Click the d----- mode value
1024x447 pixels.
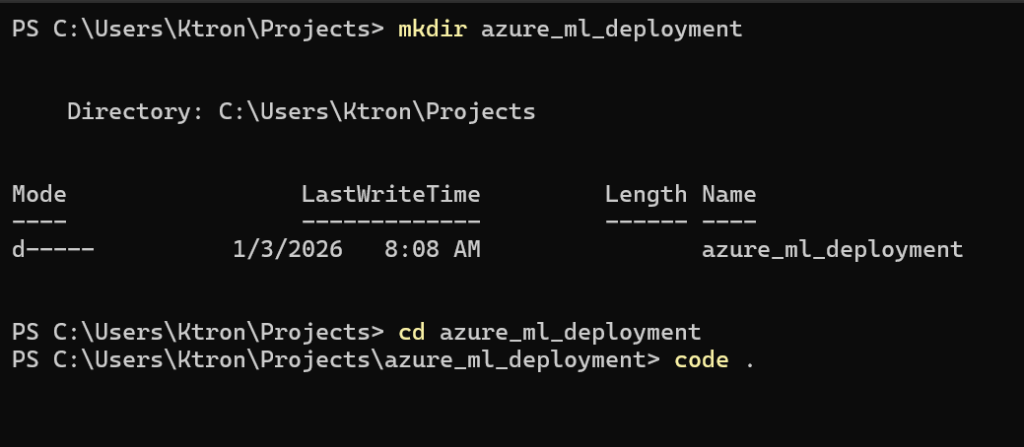53,249
